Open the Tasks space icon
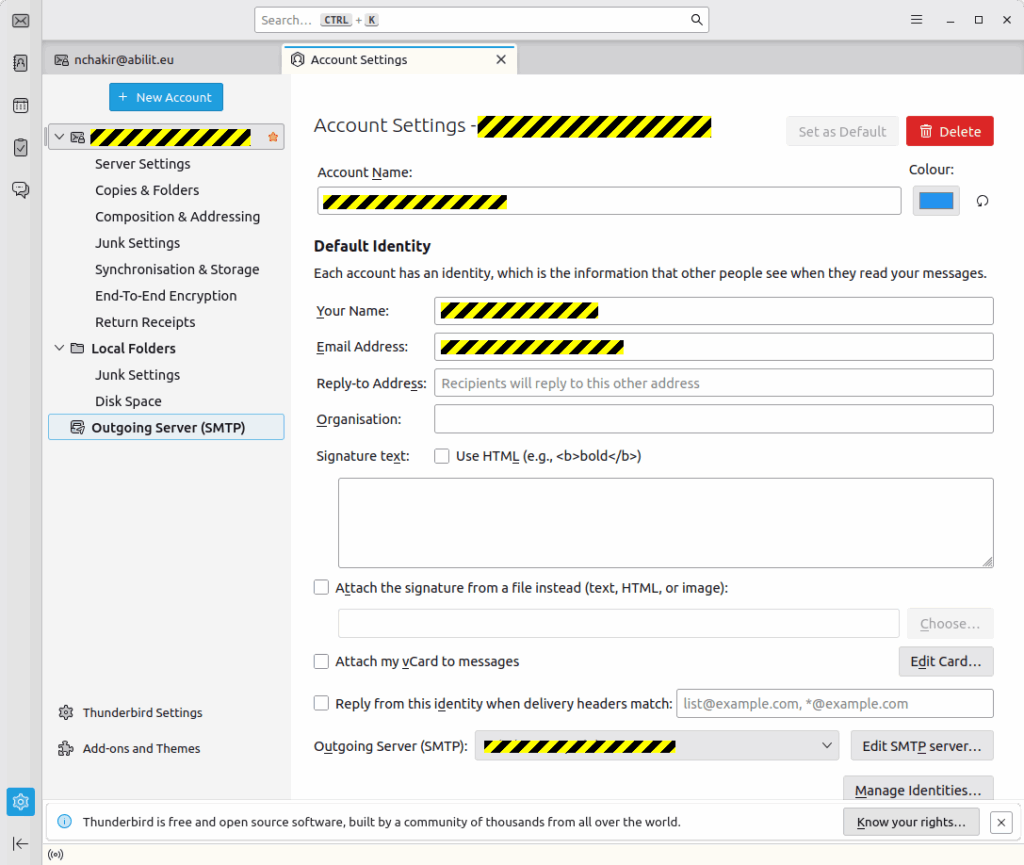Viewport: 1024px width, 865px height. click(20, 147)
